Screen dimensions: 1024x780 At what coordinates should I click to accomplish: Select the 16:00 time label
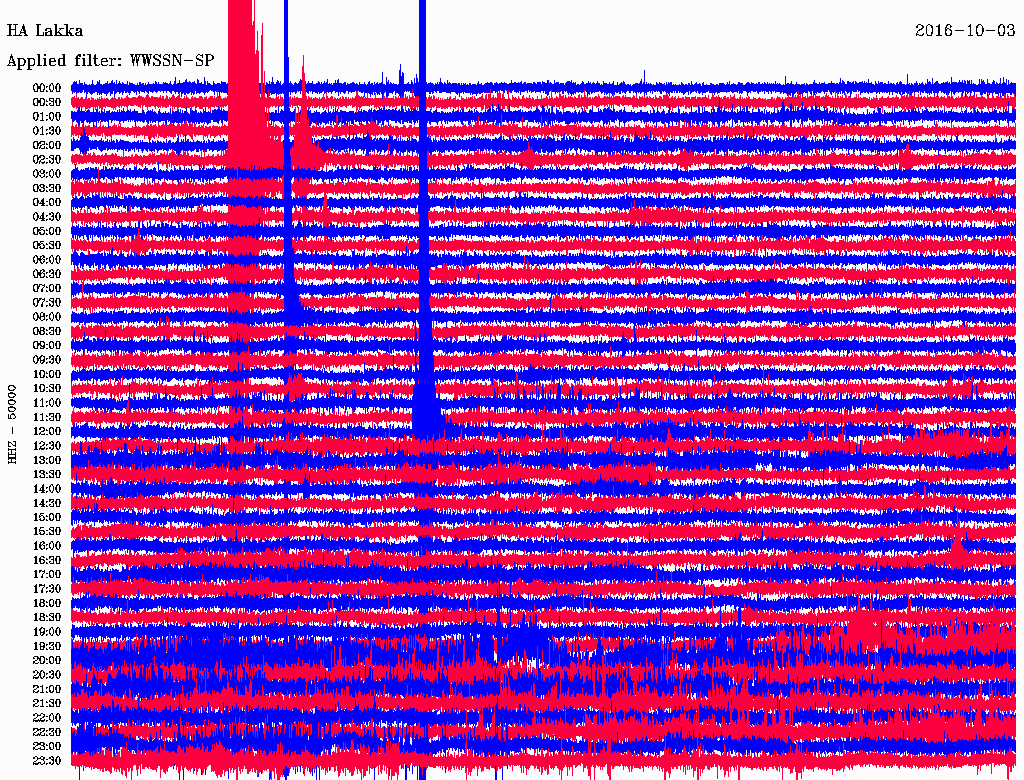point(47,545)
